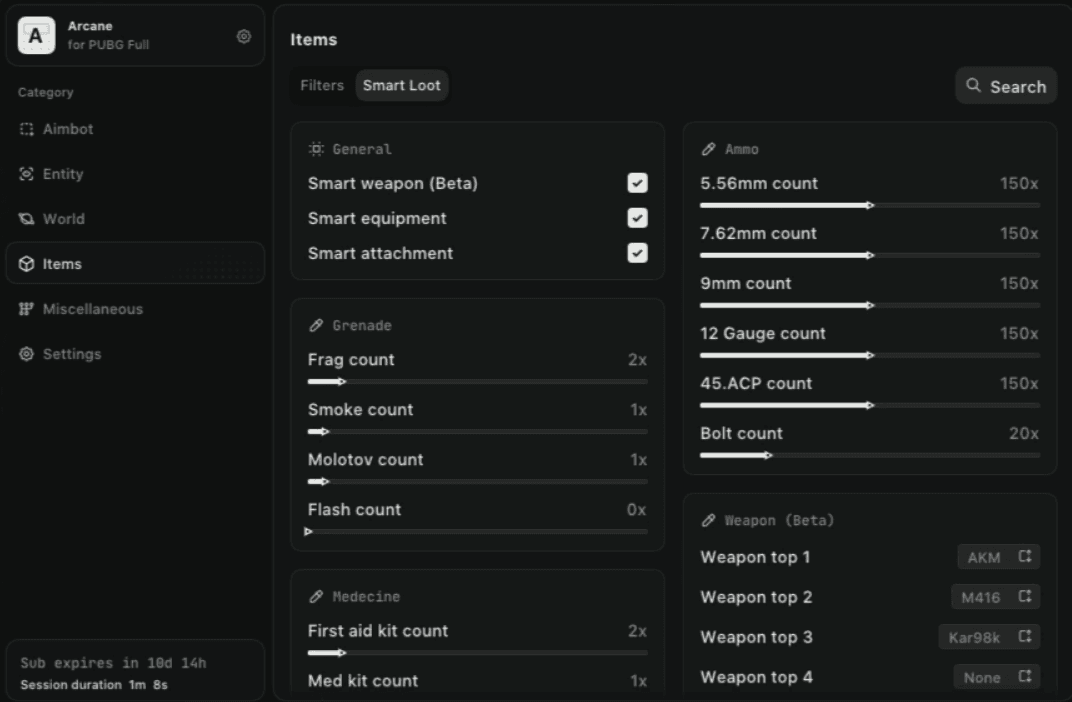Uncheck the Smart attachment checkbox
The image size is (1072, 702).
(637, 253)
